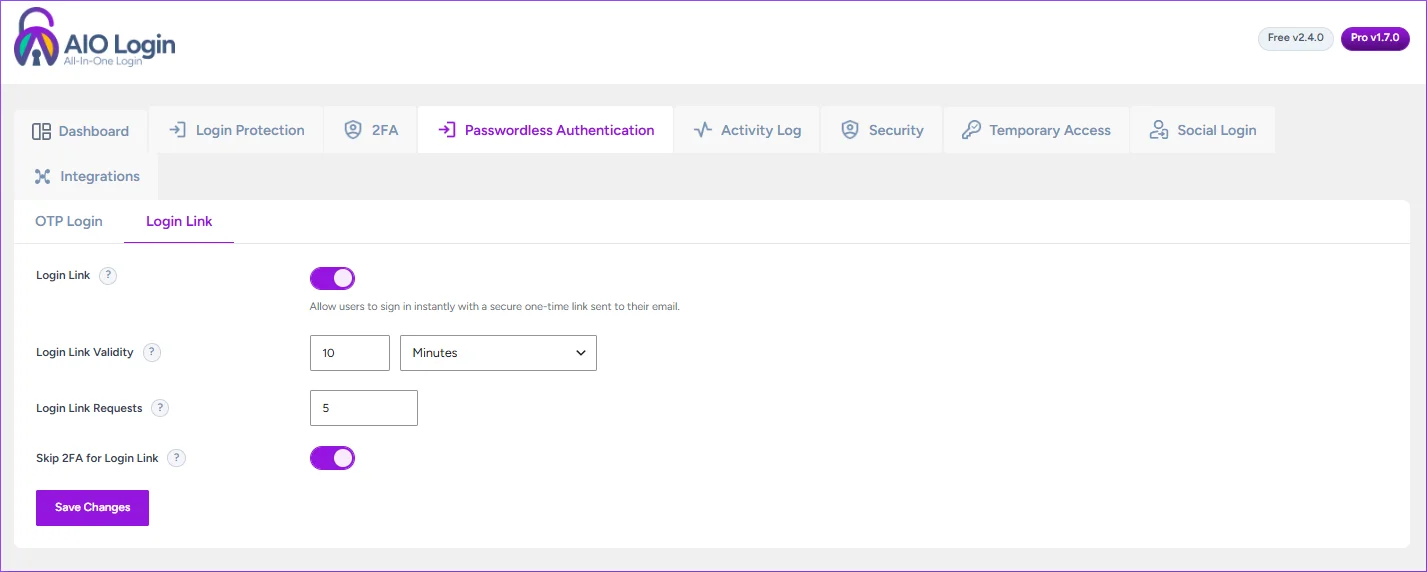Open the Minutes validity unit dropdown
Screen dimensions: 1427x572
point(498,353)
